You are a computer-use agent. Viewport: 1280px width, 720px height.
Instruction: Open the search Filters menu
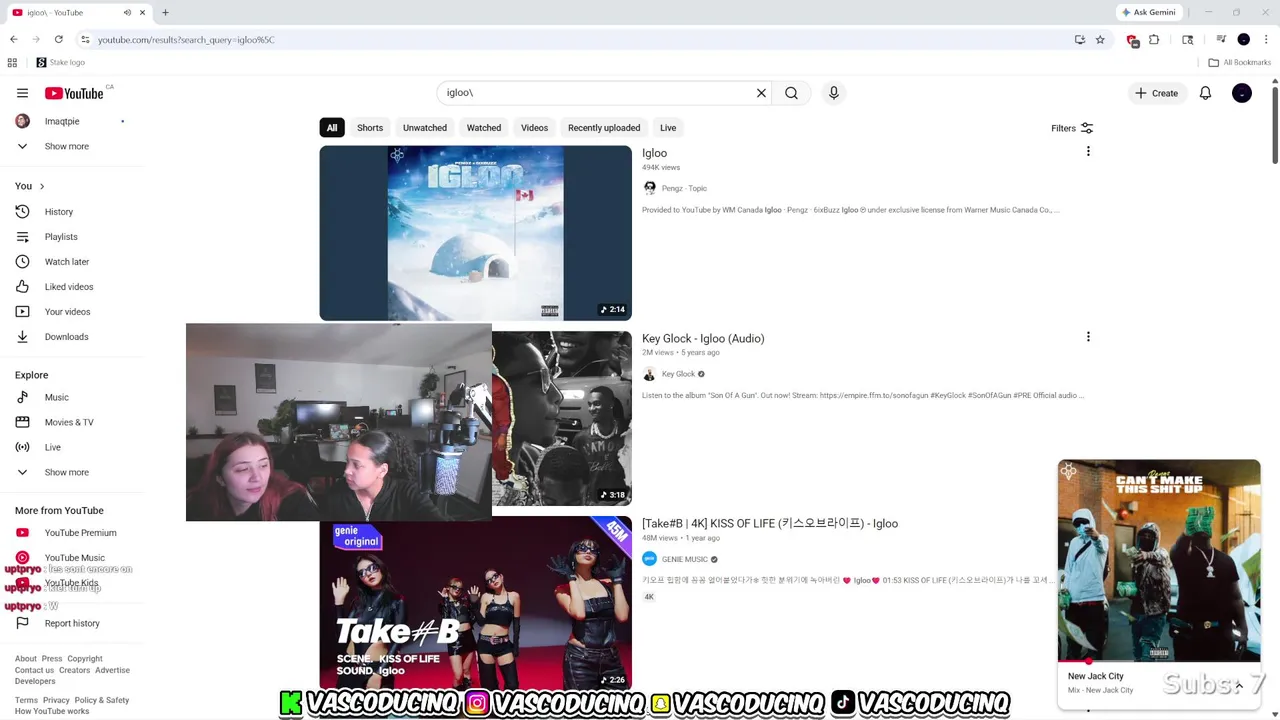(1072, 128)
